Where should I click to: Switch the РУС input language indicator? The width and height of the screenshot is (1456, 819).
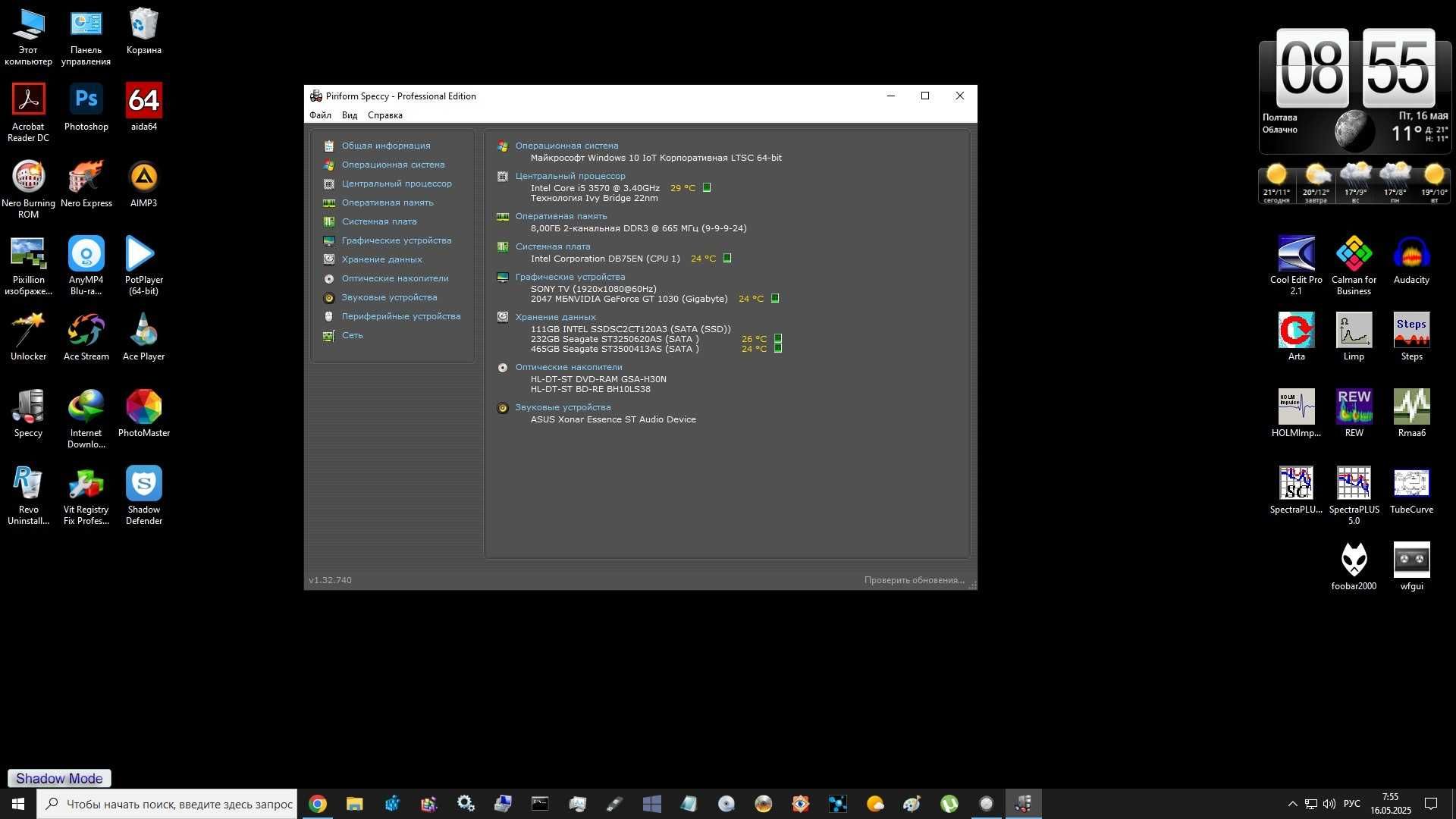[1351, 804]
